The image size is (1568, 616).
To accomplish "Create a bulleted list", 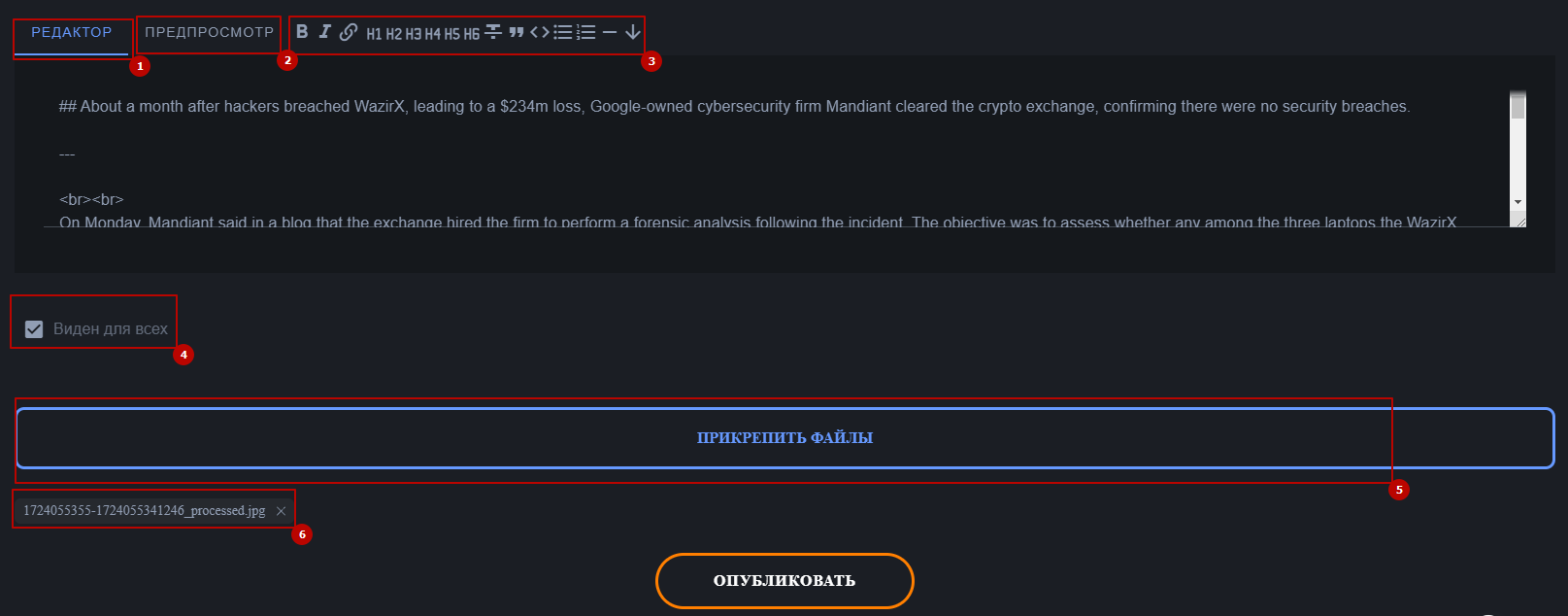I will (x=562, y=32).
